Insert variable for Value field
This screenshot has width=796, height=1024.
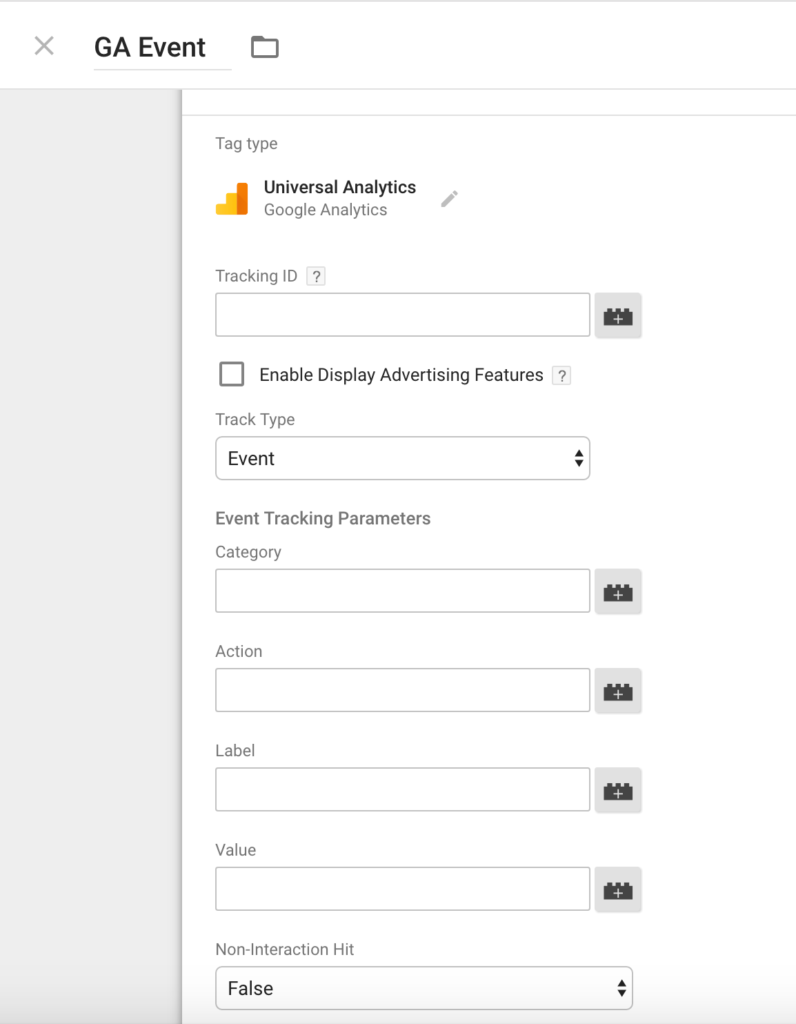click(x=618, y=889)
